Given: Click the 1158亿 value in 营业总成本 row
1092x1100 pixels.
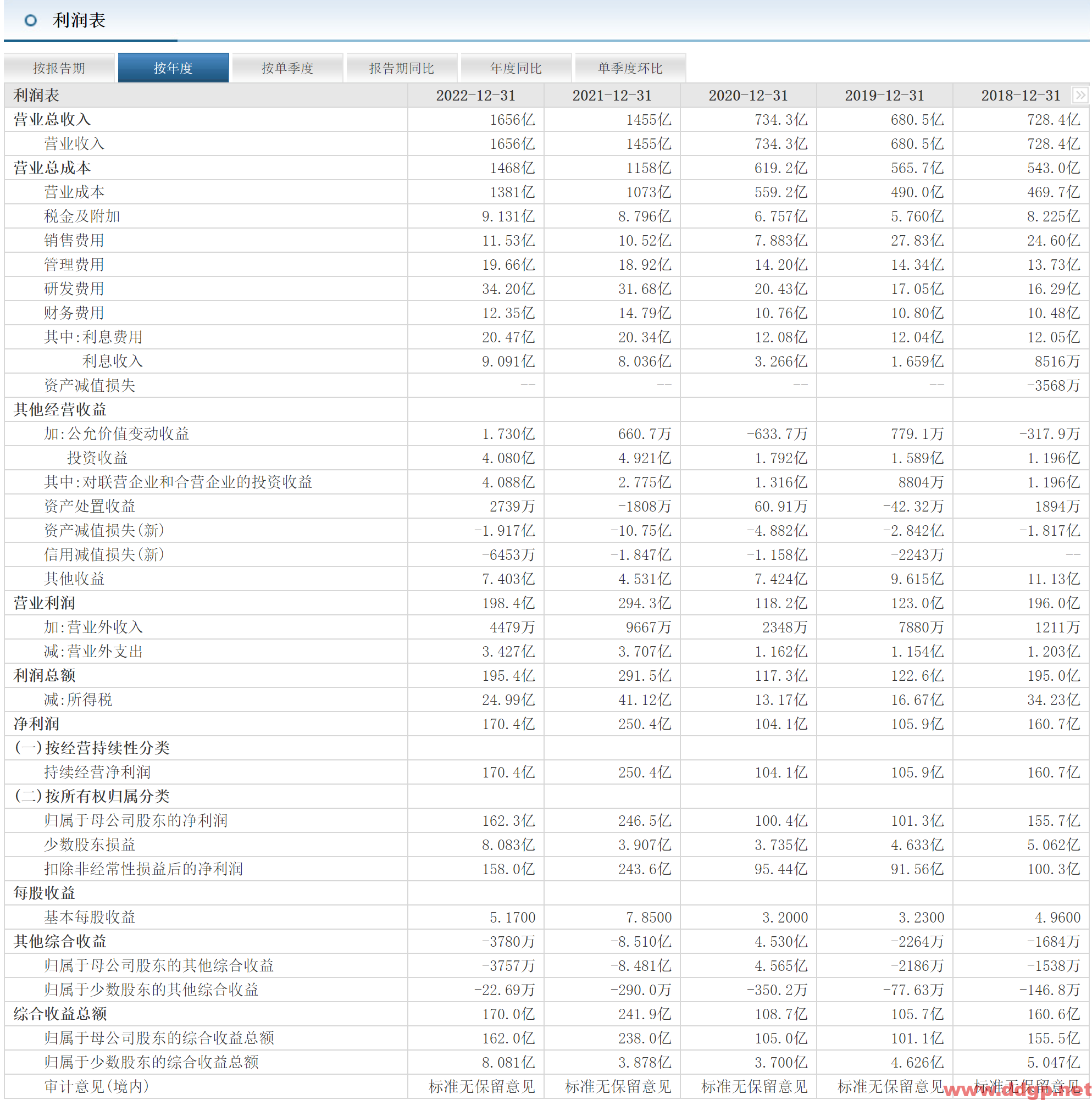Looking at the screenshot, I should coord(648,168).
